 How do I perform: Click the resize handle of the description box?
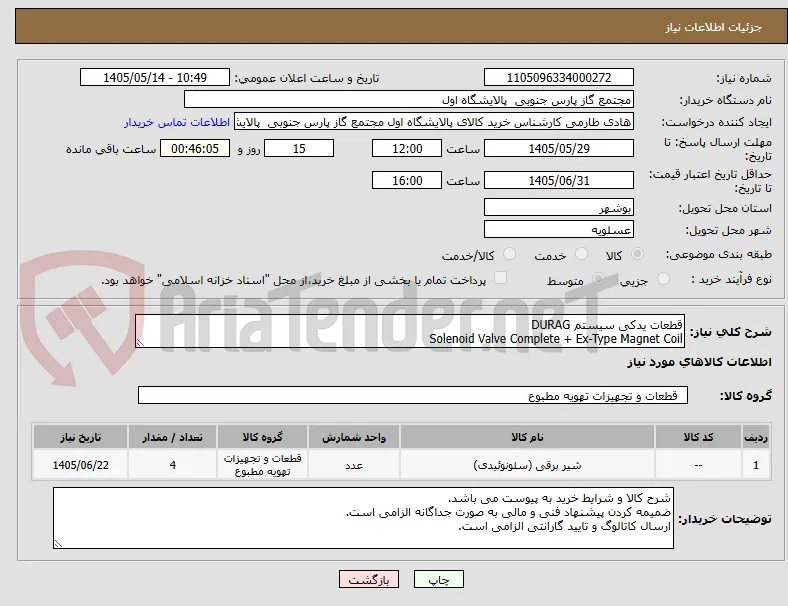[x=140, y=343]
